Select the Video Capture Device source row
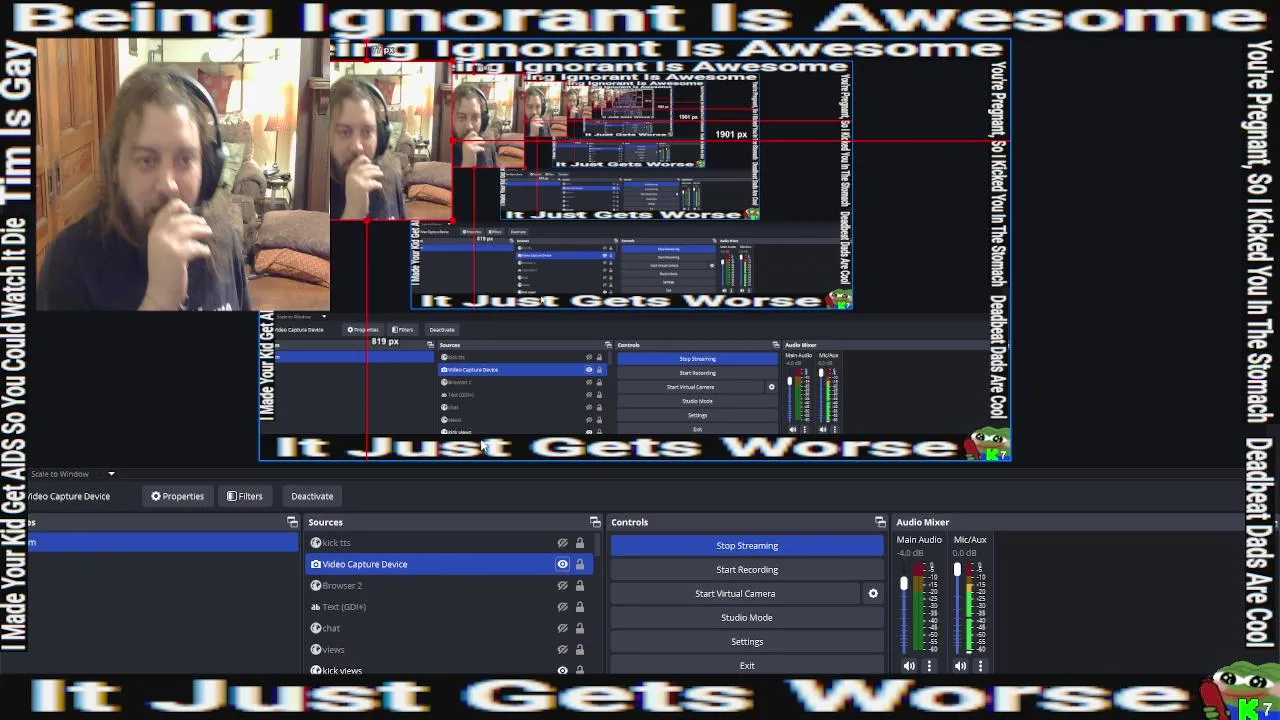The image size is (1280, 720). click(x=450, y=564)
